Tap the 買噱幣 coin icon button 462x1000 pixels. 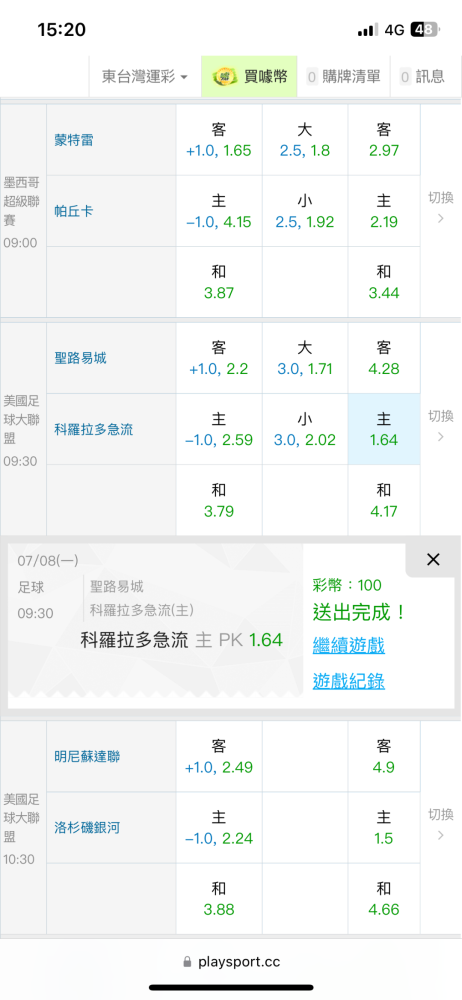tap(250, 77)
